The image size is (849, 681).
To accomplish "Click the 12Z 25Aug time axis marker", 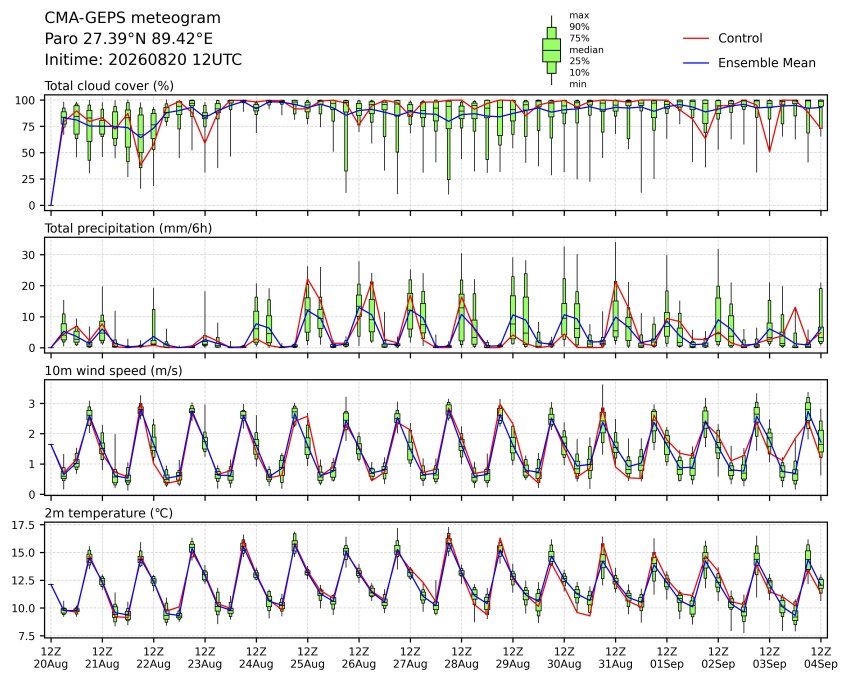I will click(308, 658).
